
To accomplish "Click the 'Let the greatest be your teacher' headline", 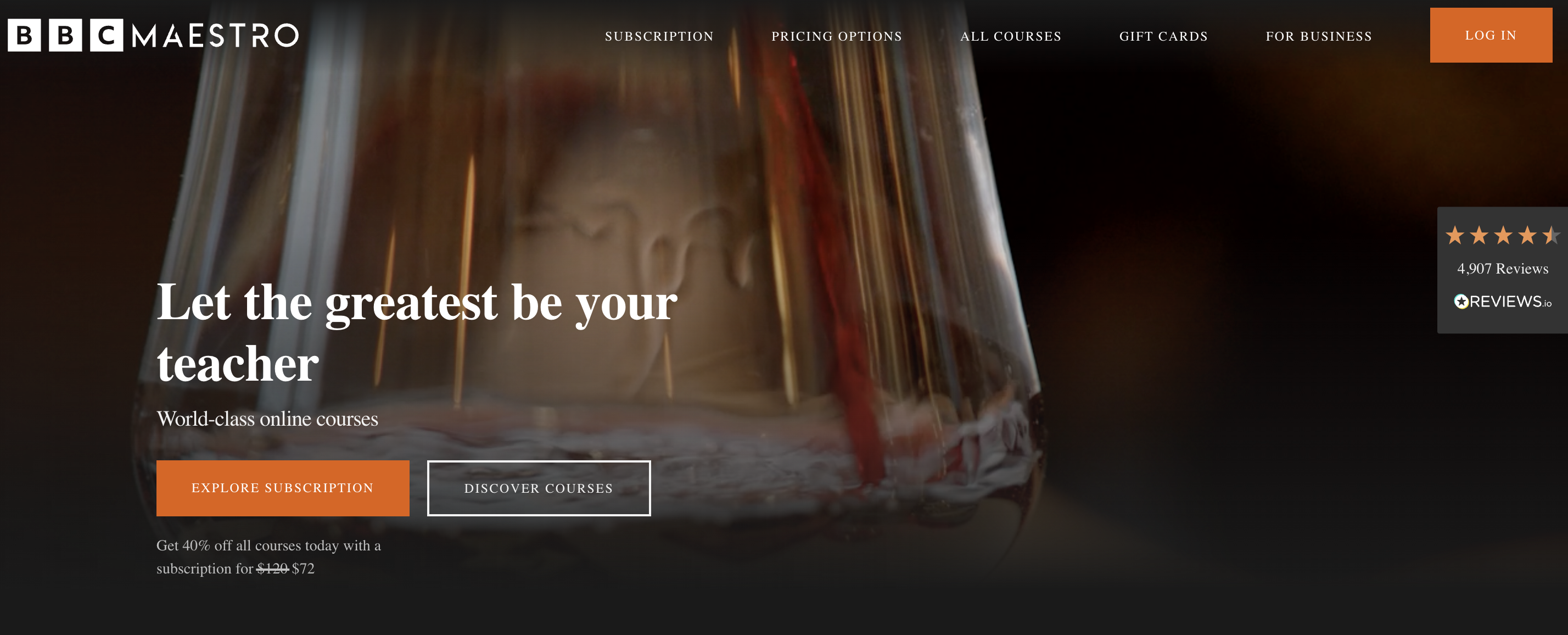I will click(417, 332).
